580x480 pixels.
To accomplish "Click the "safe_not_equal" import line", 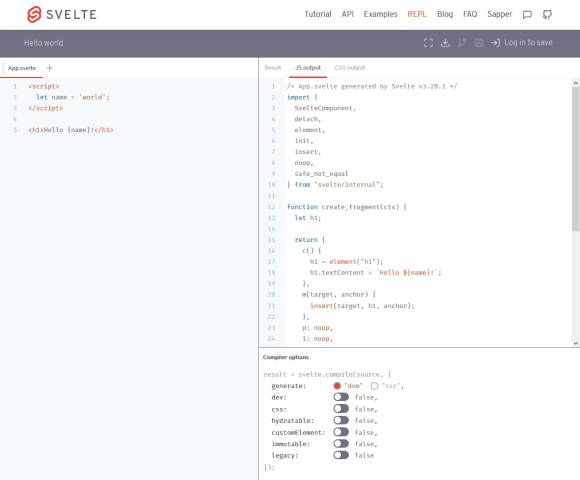I will coord(321,174).
